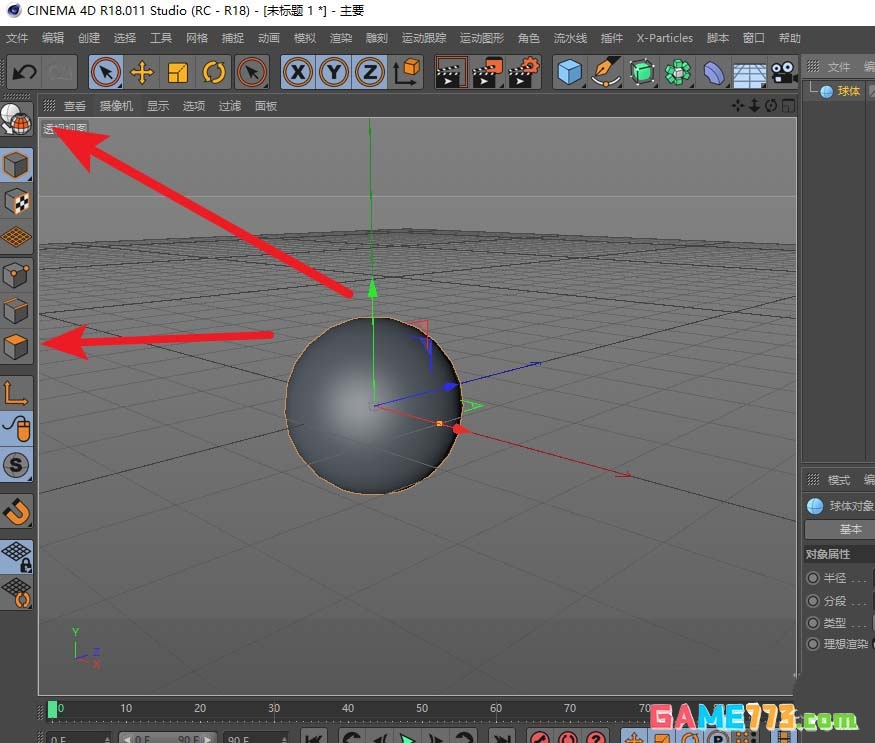This screenshot has height=743, width=875.
Task: Open the 过滤 viewport menu
Action: pyautogui.click(x=230, y=106)
